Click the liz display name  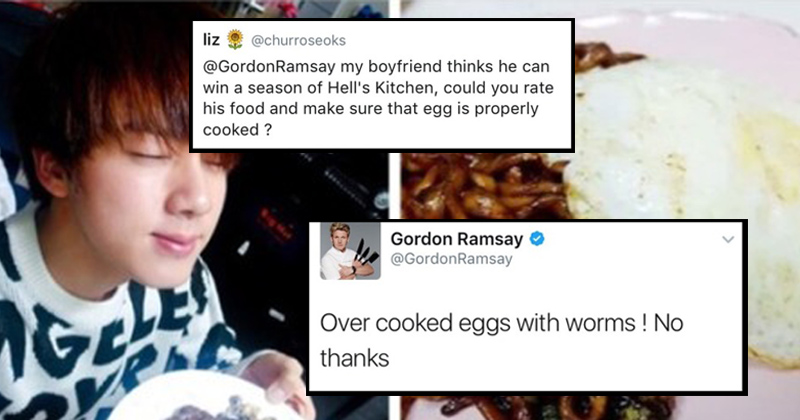[x=211, y=39]
